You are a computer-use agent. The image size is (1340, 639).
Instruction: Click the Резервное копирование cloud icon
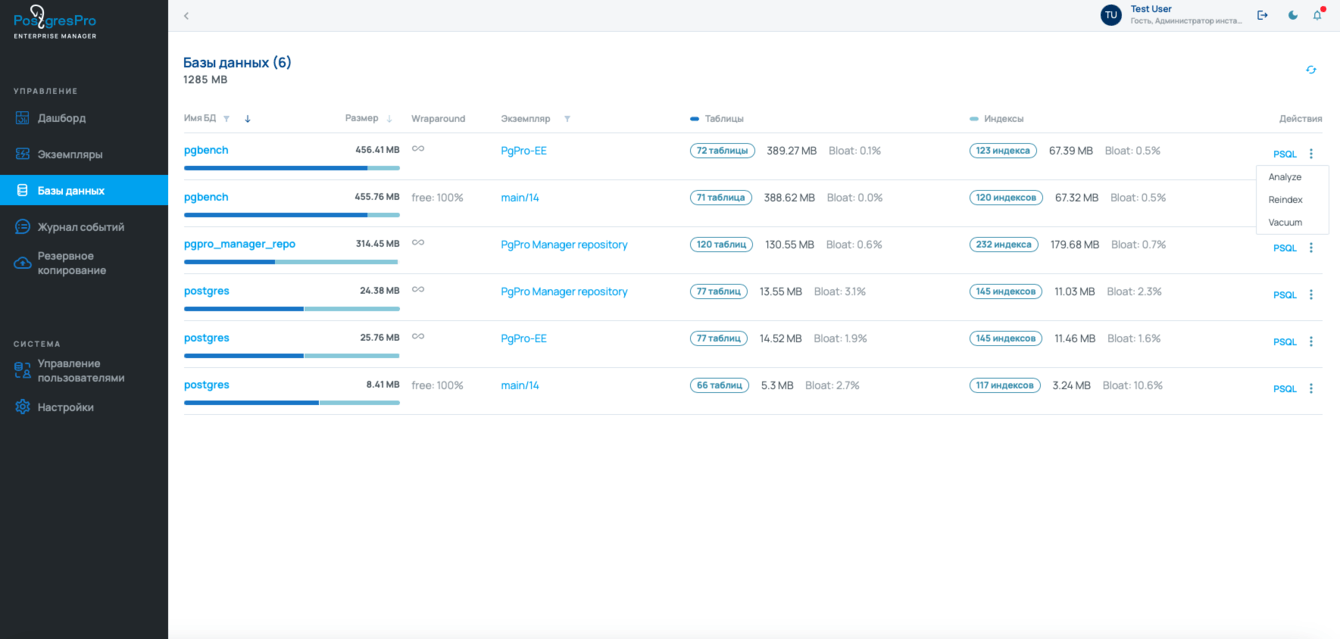tap(22, 263)
